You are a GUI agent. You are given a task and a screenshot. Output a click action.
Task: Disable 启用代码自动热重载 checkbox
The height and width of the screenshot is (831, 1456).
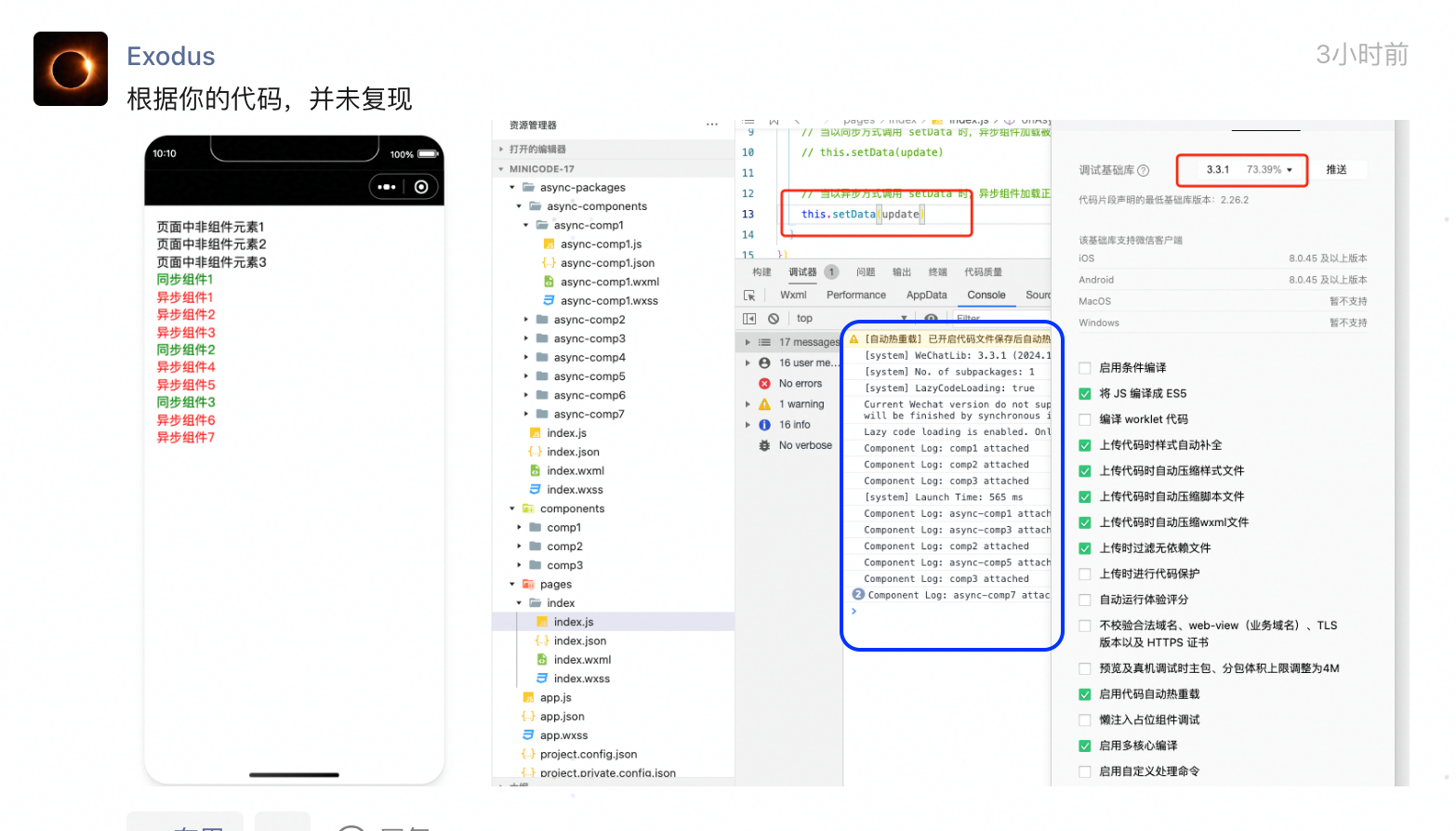(x=1084, y=694)
